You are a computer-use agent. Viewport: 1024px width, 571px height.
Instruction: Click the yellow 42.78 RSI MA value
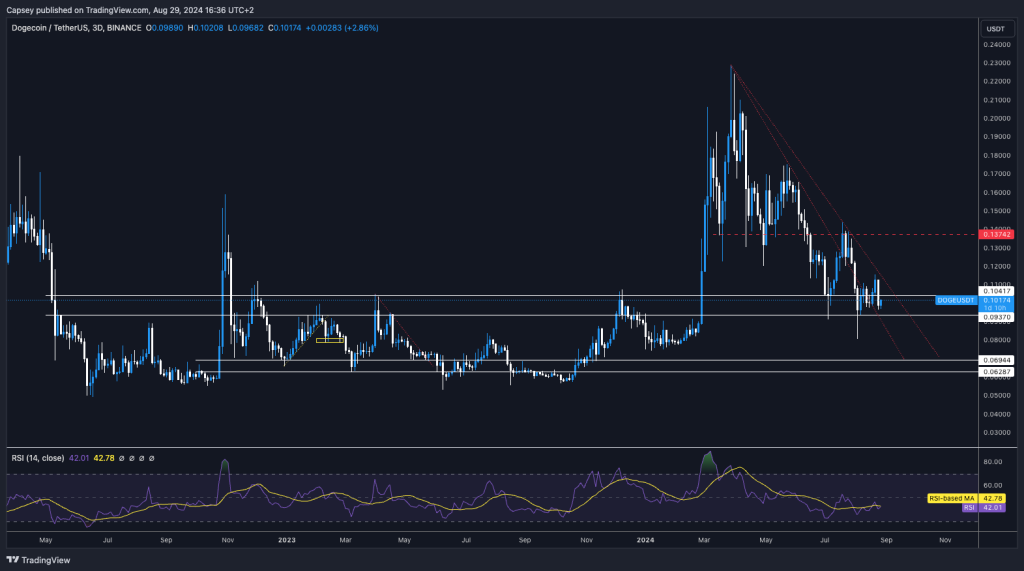pos(104,457)
